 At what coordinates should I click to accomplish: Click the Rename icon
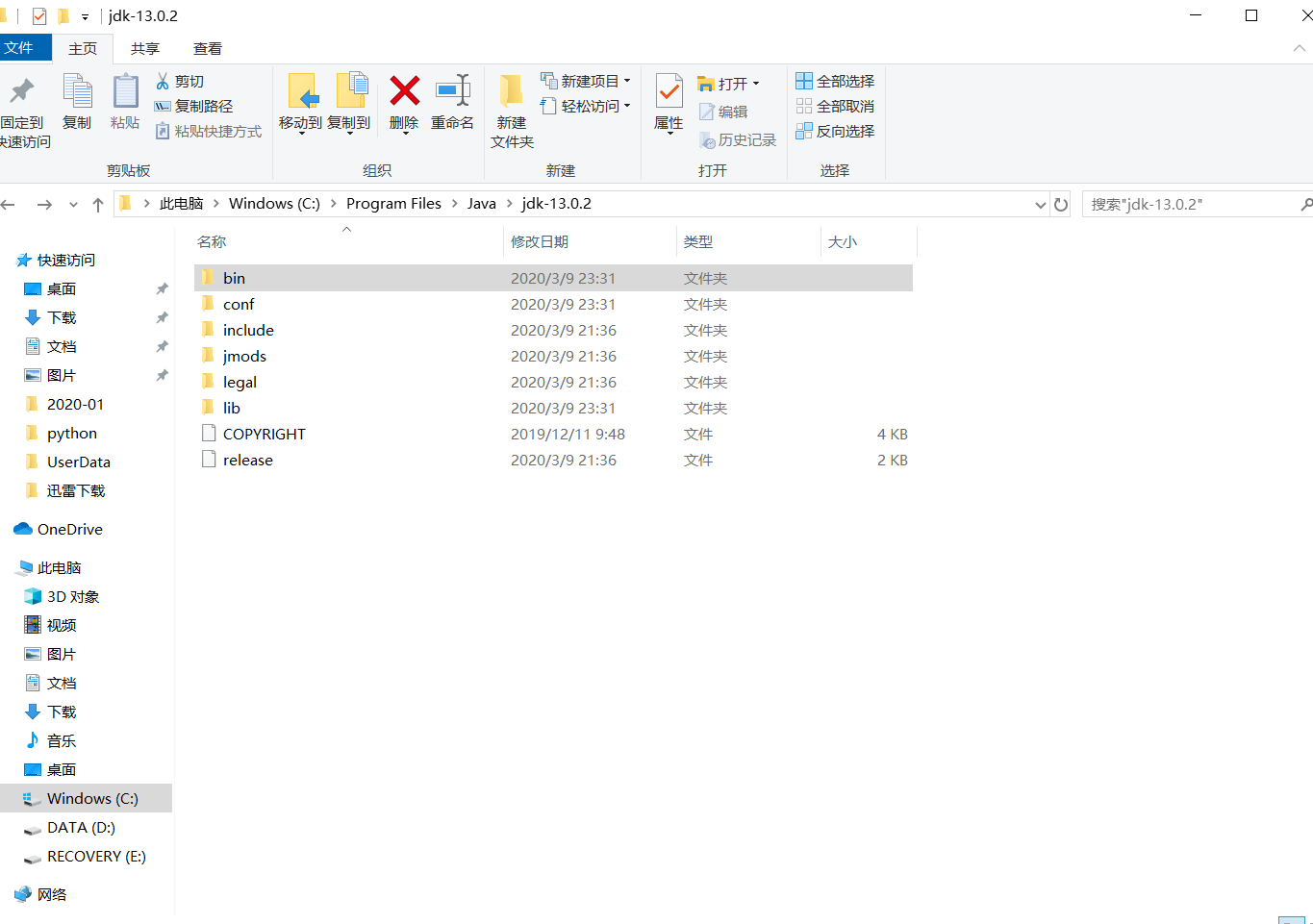[x=452, y=90]
